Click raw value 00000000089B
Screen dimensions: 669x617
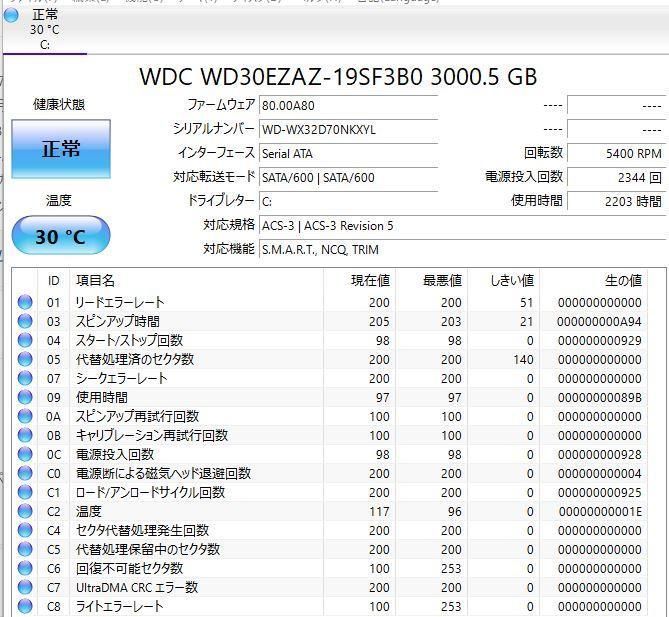pos(599,398)
